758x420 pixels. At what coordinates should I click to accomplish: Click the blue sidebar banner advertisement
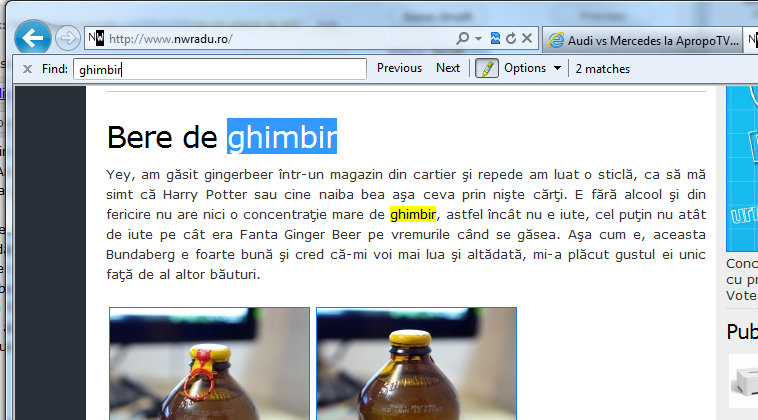pyautogui.click(x=742, y=169)
